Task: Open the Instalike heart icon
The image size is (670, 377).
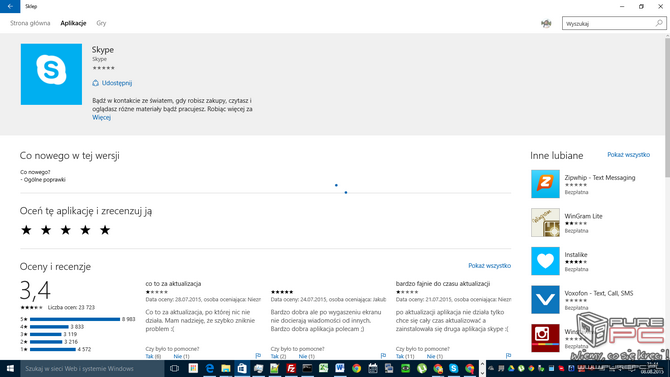Action: click(x=545, y=261)
